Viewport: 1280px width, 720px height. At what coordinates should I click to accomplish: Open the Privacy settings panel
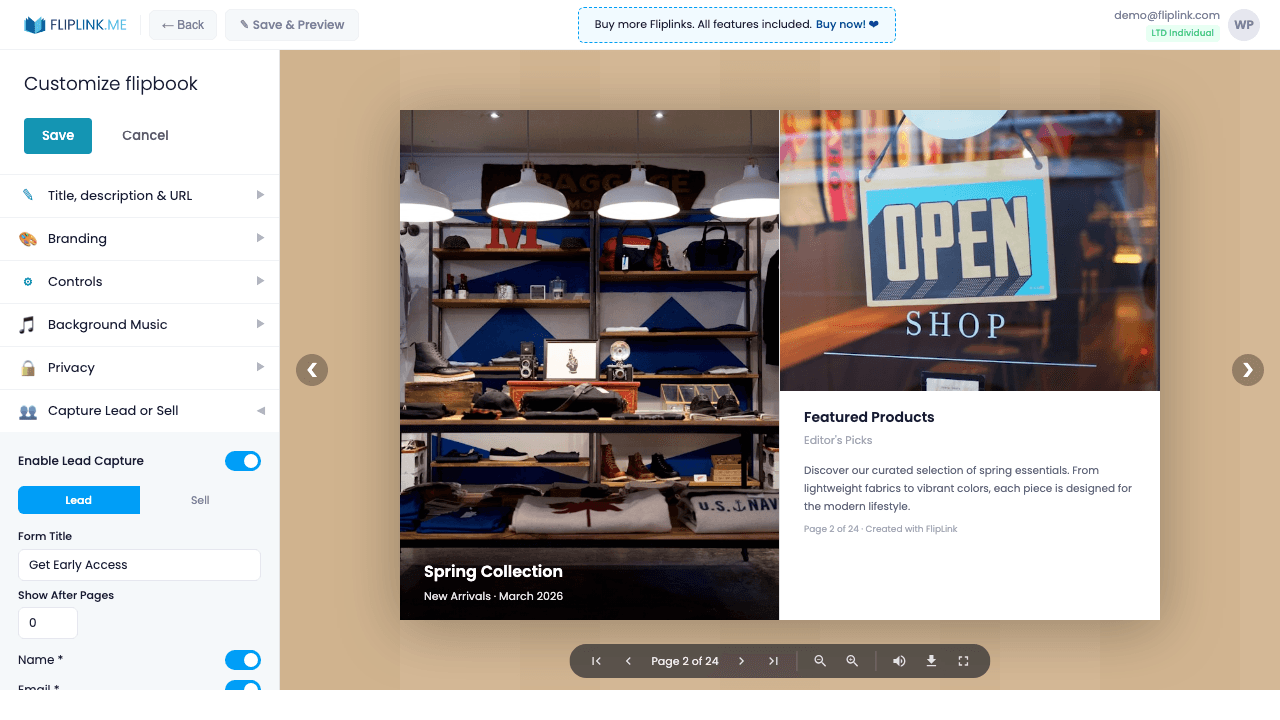[x=139, y=367]
